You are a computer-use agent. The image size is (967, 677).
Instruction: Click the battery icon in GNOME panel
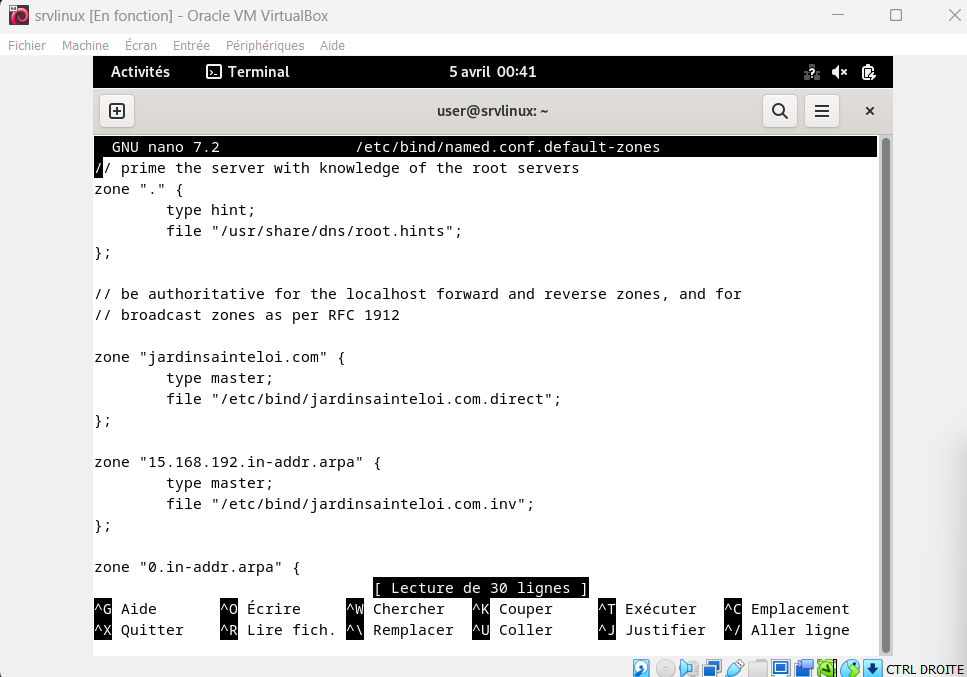pyautogui.click(x=868, y=72)
